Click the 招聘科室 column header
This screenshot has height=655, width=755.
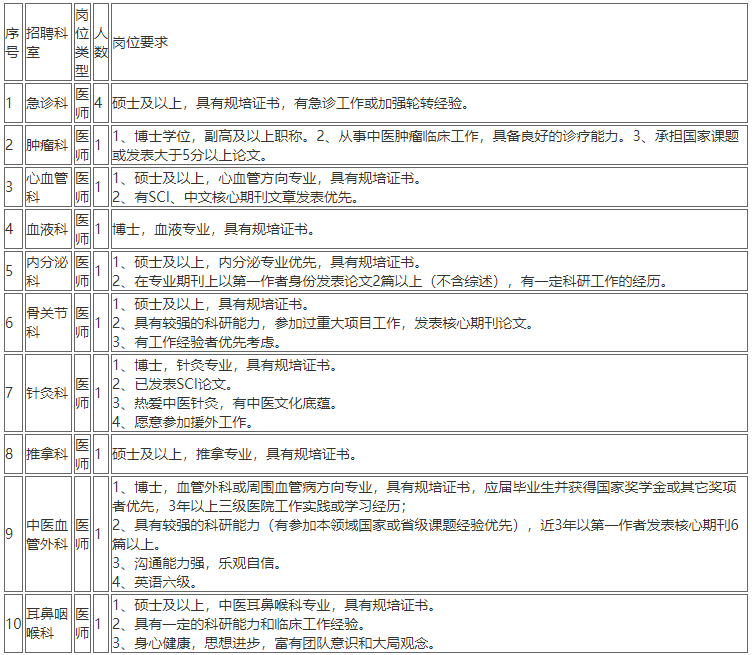(47, 43)
